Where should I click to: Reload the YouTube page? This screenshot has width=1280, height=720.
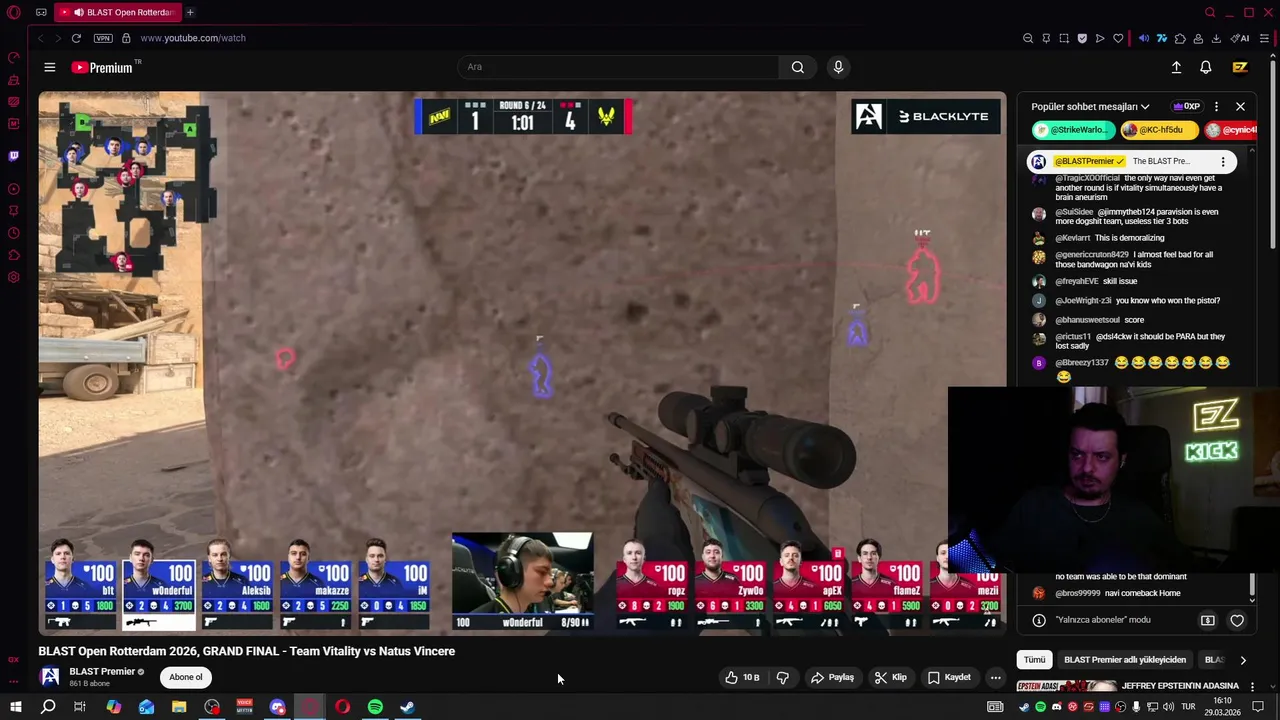point(76,38)
